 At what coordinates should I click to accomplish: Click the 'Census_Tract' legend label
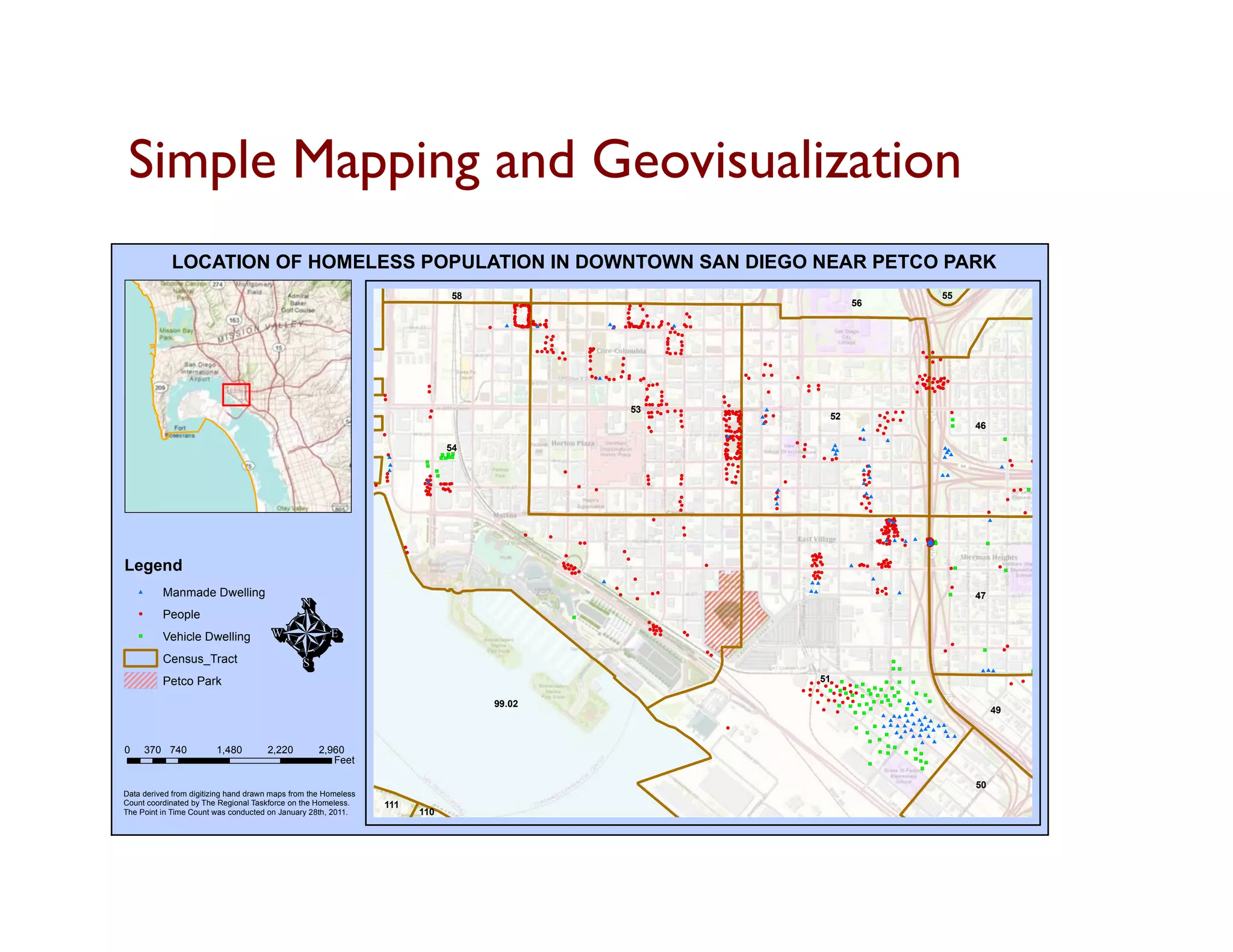tap(200, 659)
